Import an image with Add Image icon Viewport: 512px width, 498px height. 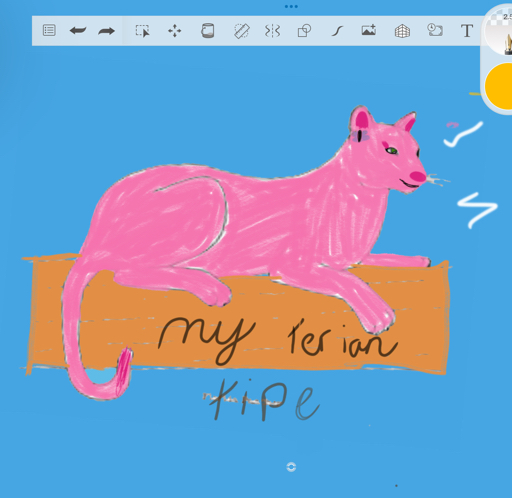[x=369, y=30]
